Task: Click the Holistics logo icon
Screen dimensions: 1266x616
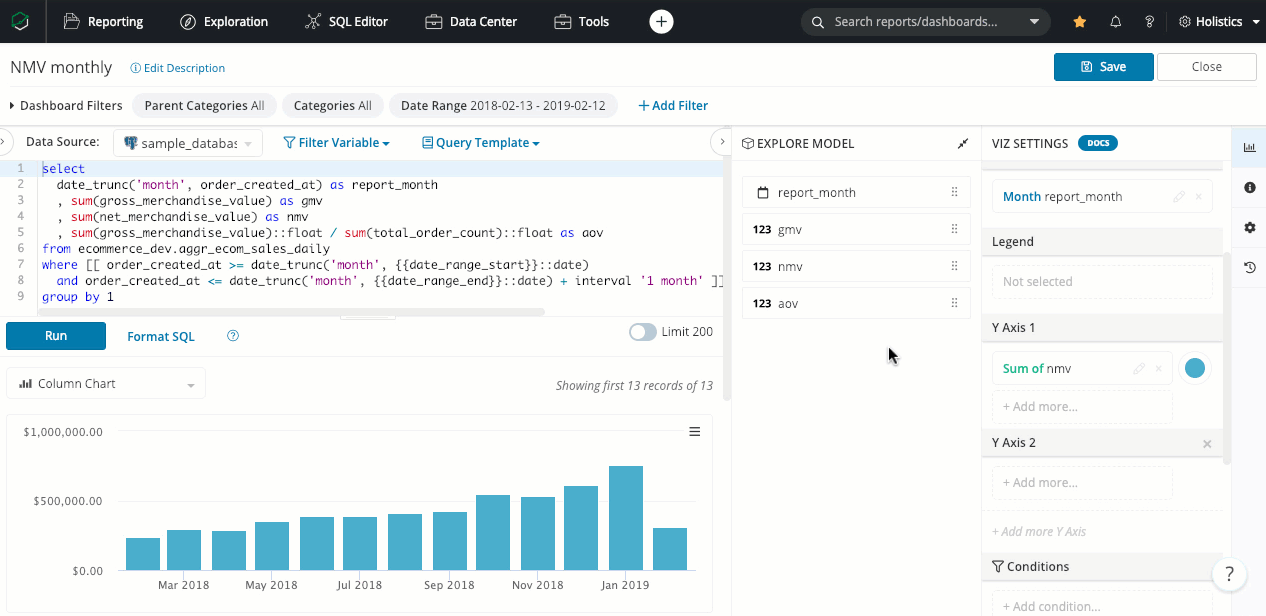Action: (21, 21)
